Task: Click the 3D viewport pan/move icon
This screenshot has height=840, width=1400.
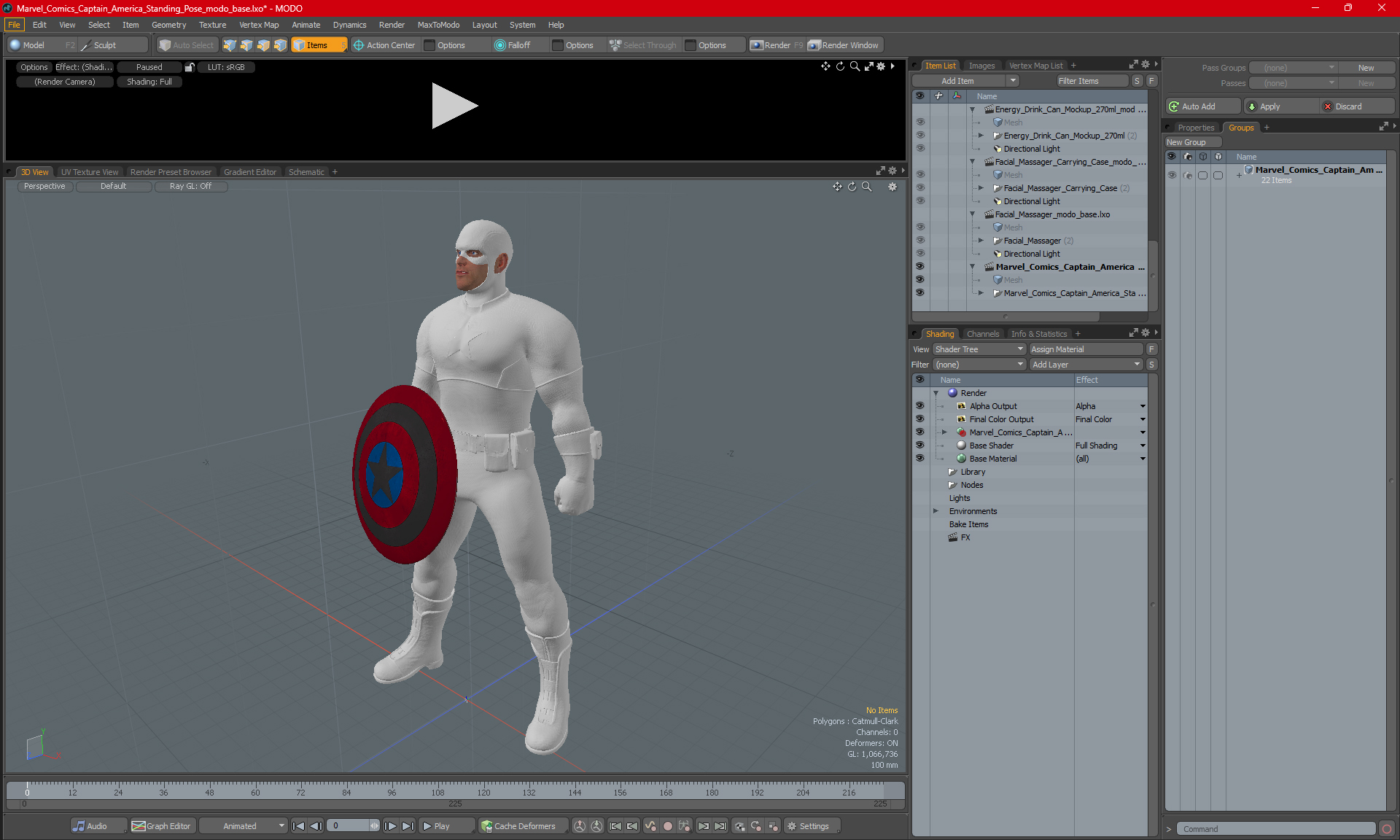Action: (837, 187)
